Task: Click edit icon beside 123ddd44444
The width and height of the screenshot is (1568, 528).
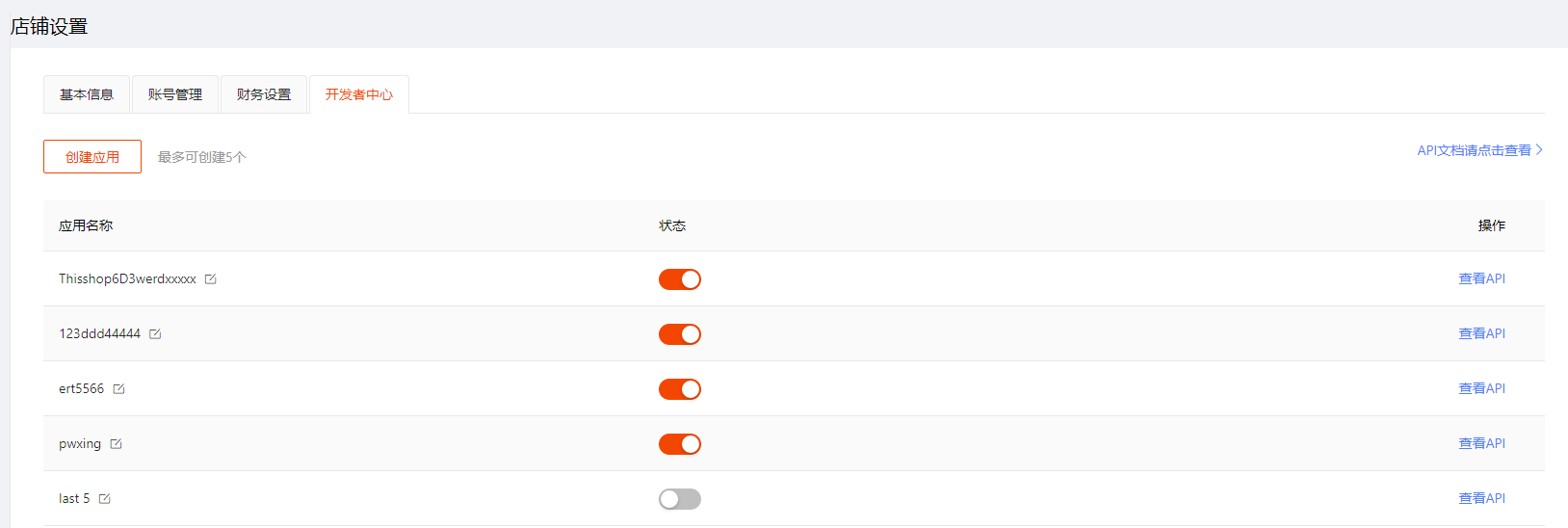Action: point(155,334)
